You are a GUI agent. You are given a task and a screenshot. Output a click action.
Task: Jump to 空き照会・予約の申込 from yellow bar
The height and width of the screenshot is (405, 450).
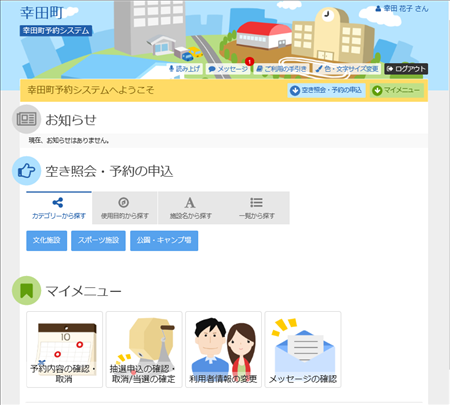[326, 90]
